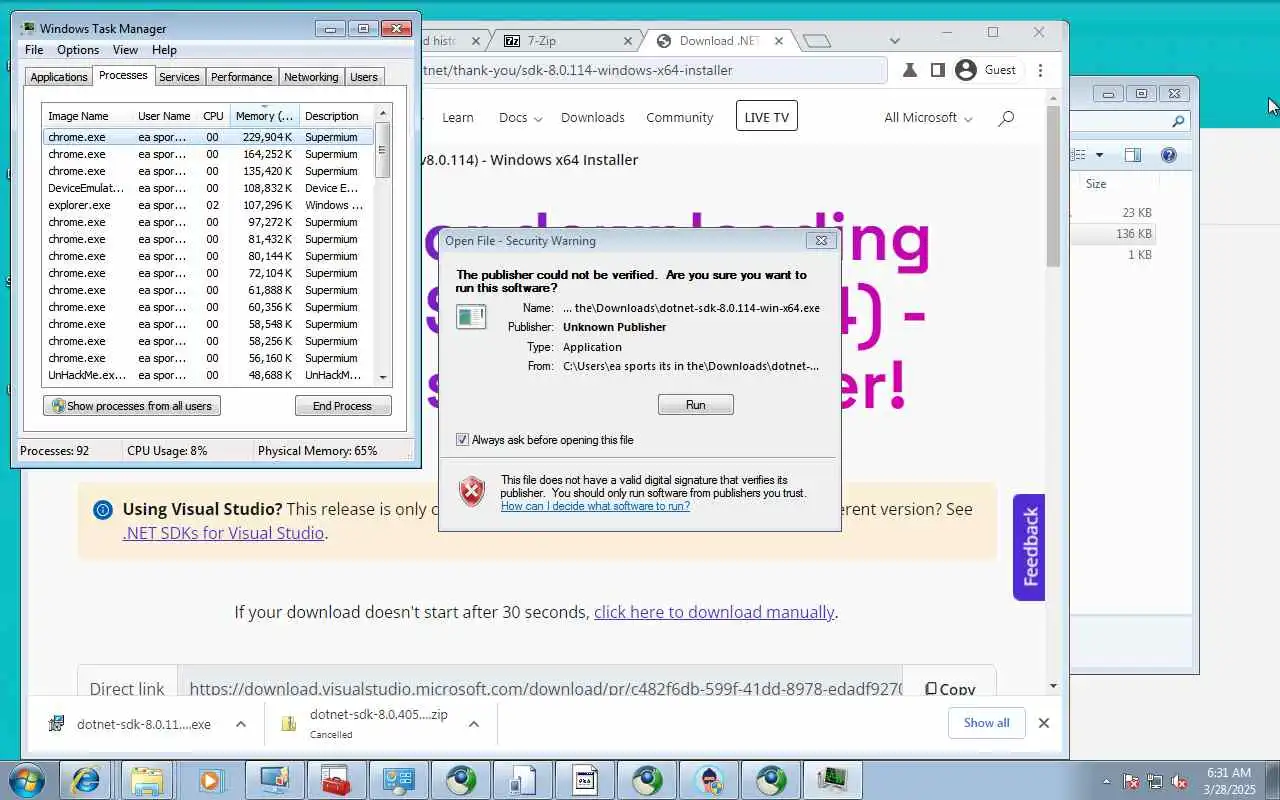Viewport: 1280px width, 800px height.
Task: Open the Help menu in Task Manager
Action: click(x=164, y=50)
